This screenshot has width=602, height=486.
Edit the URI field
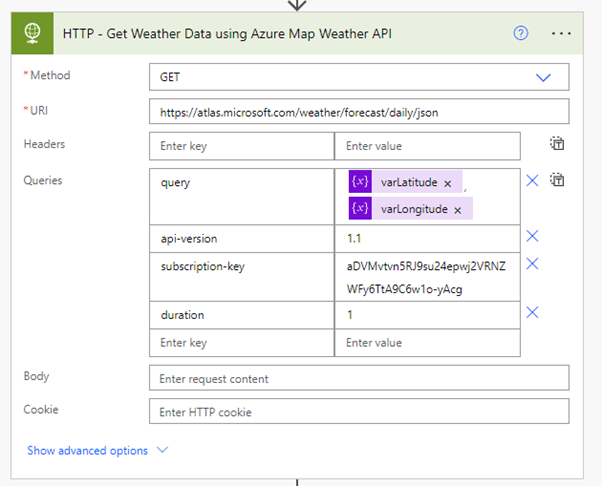pos(359,112)
